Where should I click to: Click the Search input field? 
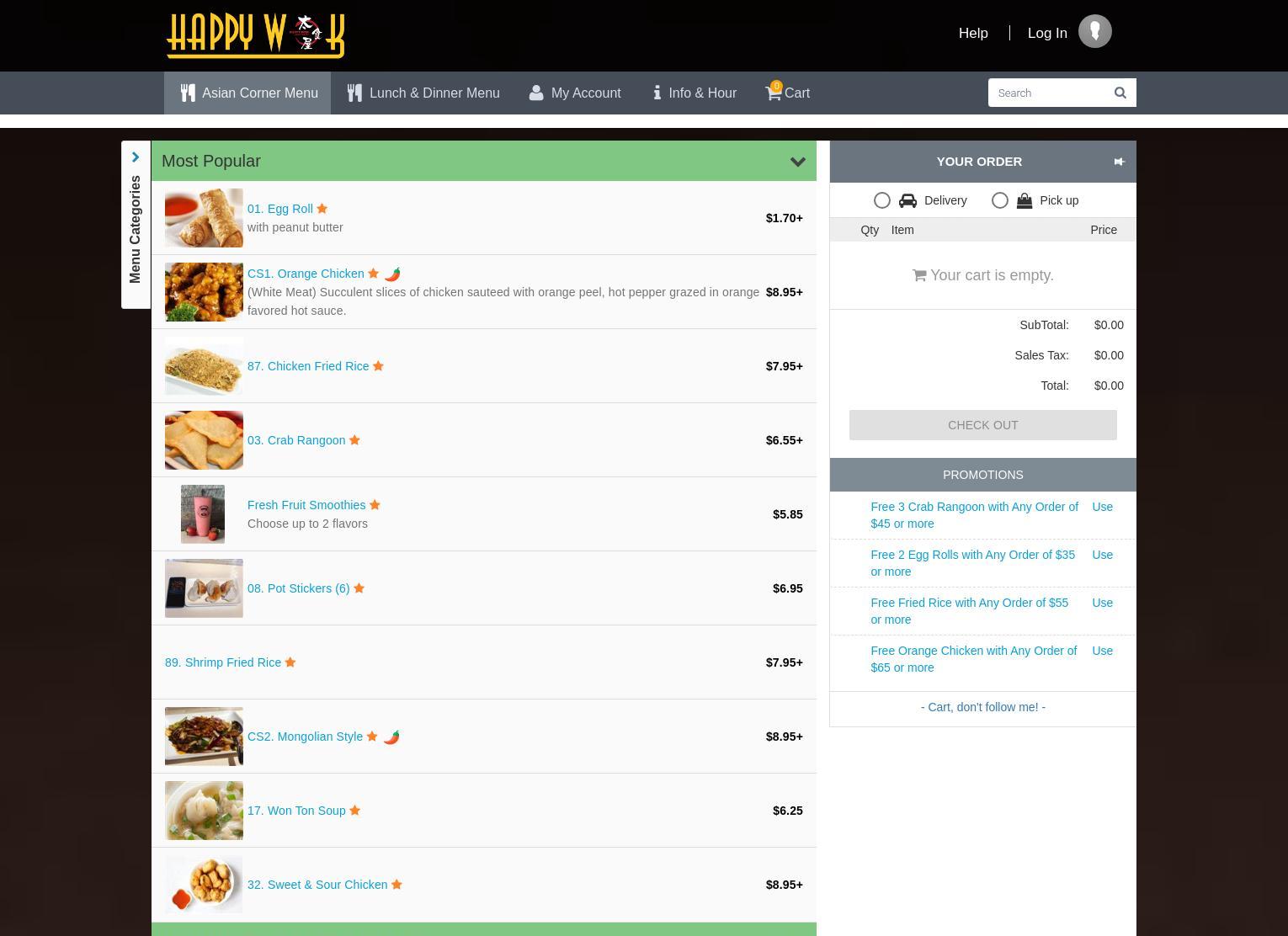pyautogui.click(x=1047, y=93)
